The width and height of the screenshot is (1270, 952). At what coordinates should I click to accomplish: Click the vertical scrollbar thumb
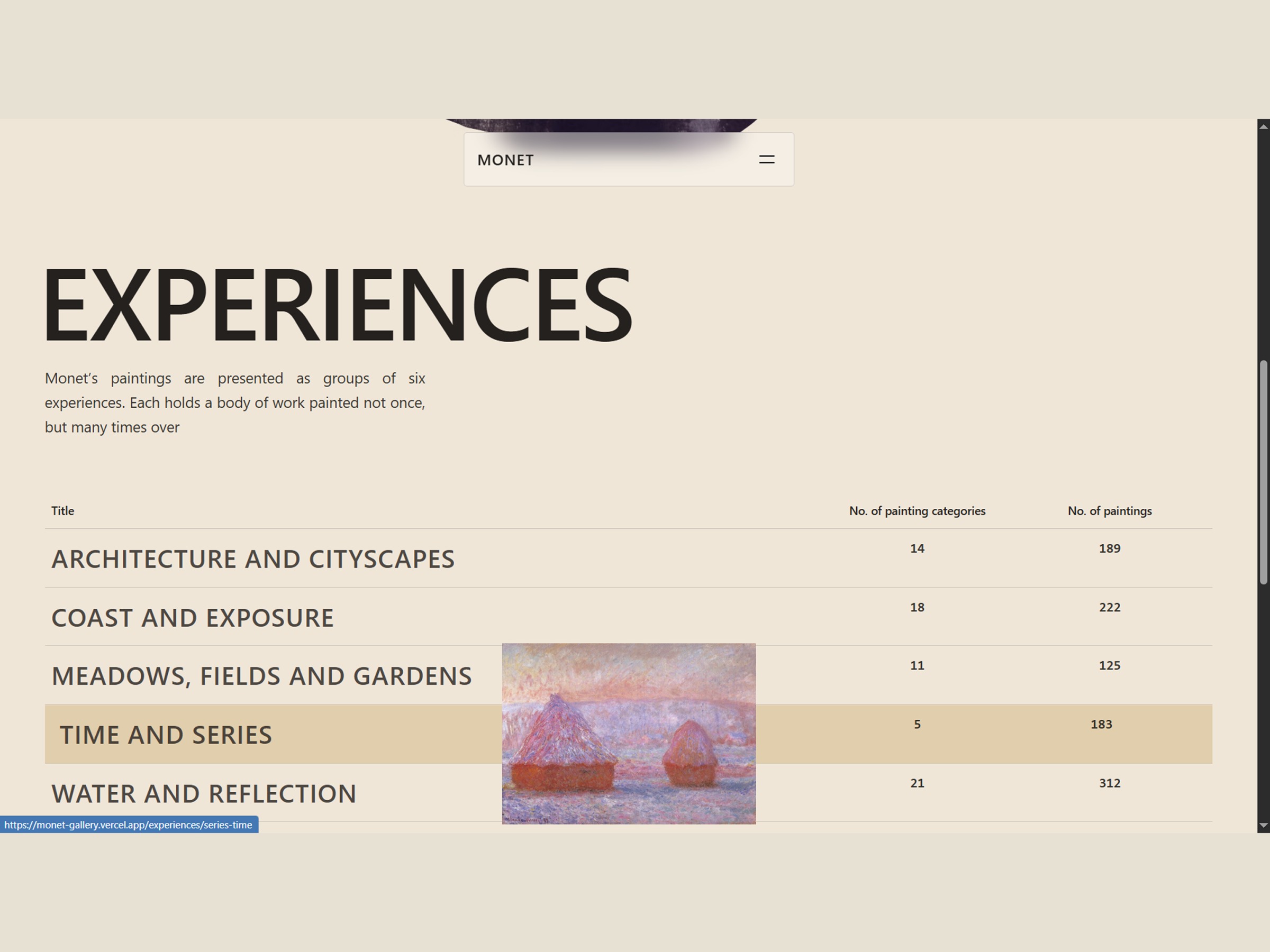[x=1263, y=472]
